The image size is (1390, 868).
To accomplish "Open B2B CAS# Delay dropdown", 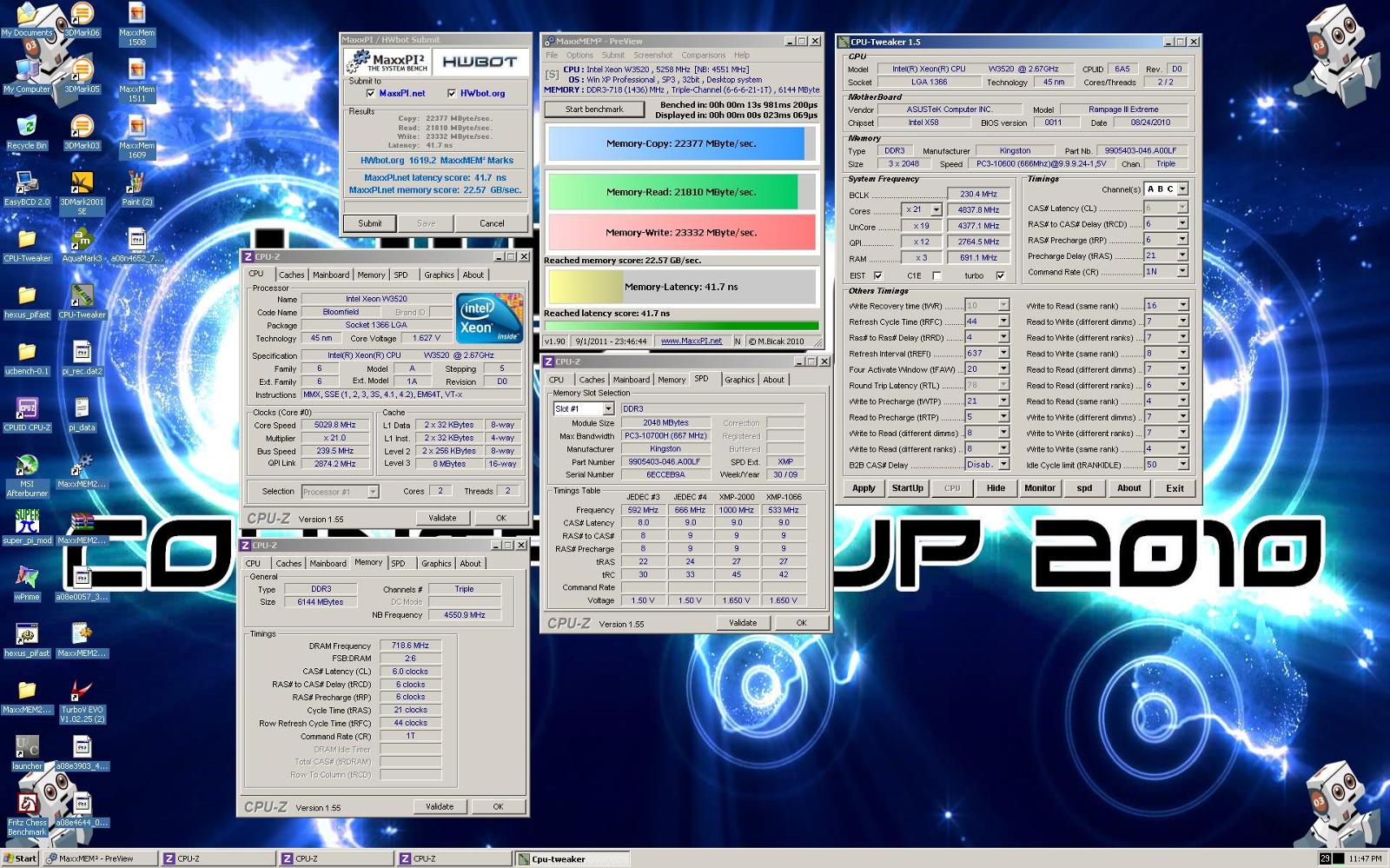I will pyautogui.click(x=1003, y=465).
